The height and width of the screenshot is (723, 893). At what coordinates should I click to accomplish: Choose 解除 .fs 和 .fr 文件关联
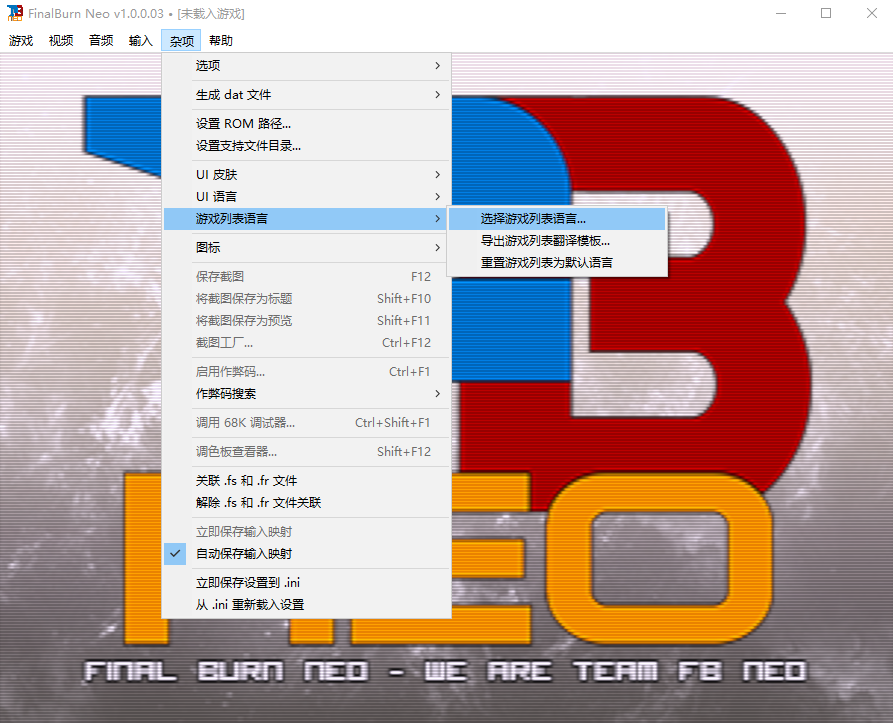pos(306,503)
